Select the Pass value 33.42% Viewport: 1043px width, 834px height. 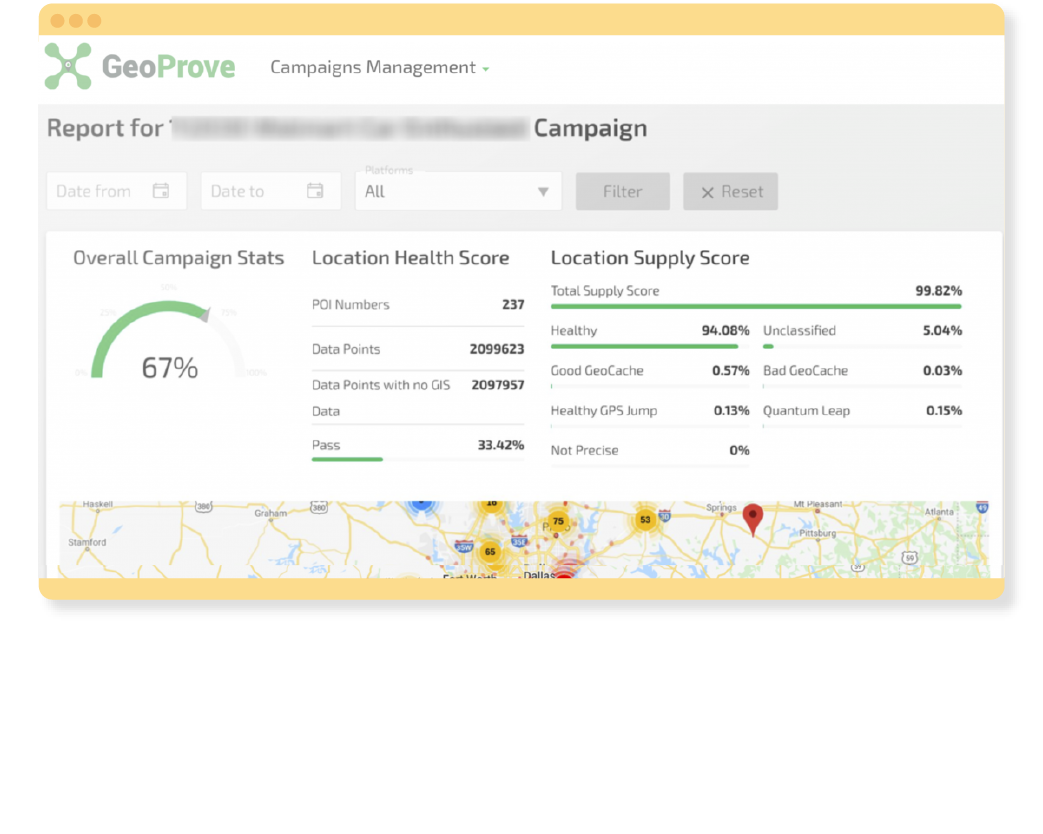501,445
